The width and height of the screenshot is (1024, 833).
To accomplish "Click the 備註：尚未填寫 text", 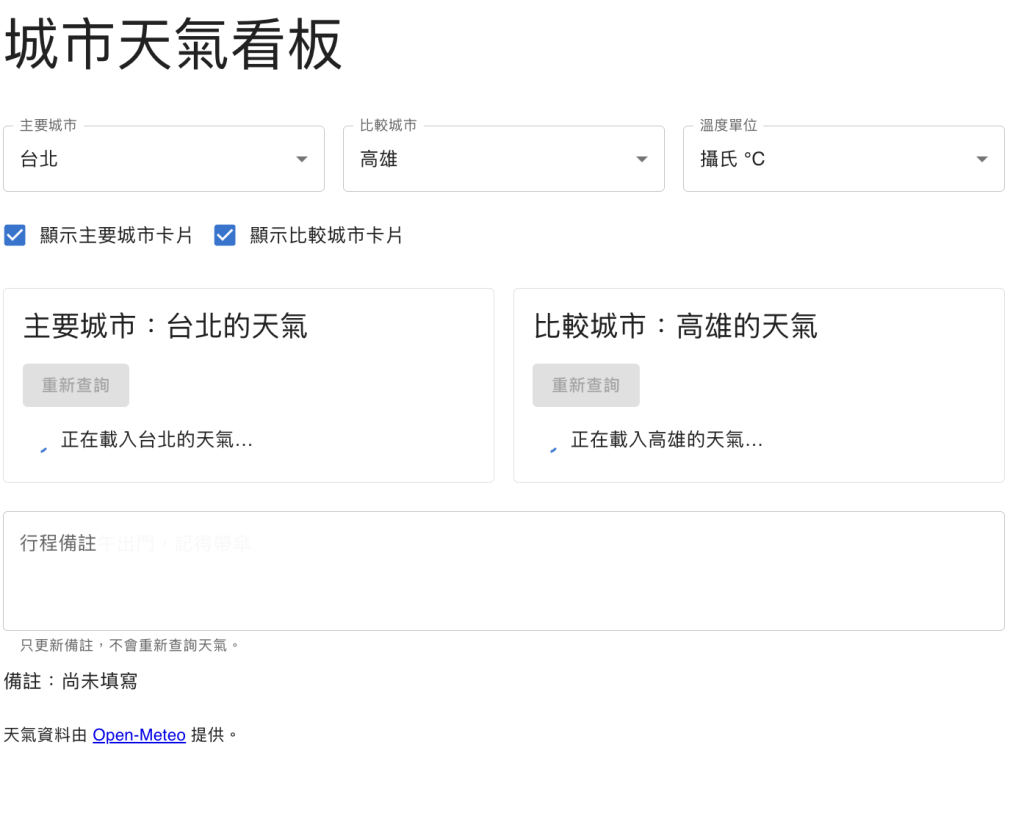I will tap(71, 682).
